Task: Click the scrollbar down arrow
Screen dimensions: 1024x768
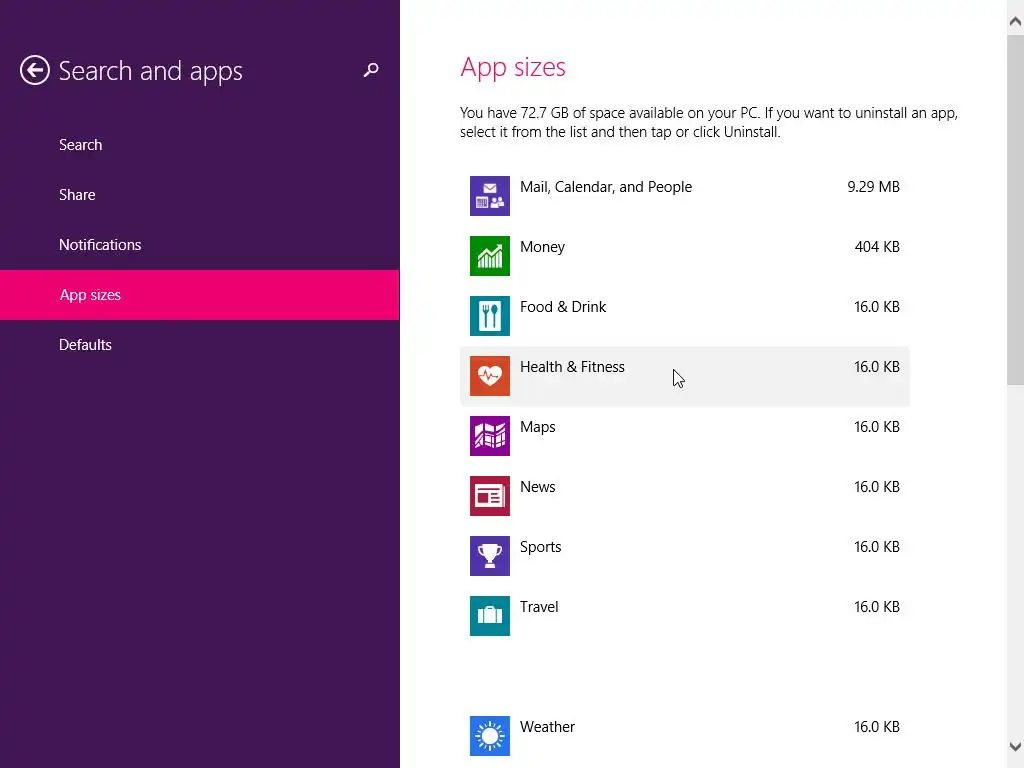Action: tap(1015, 746)
